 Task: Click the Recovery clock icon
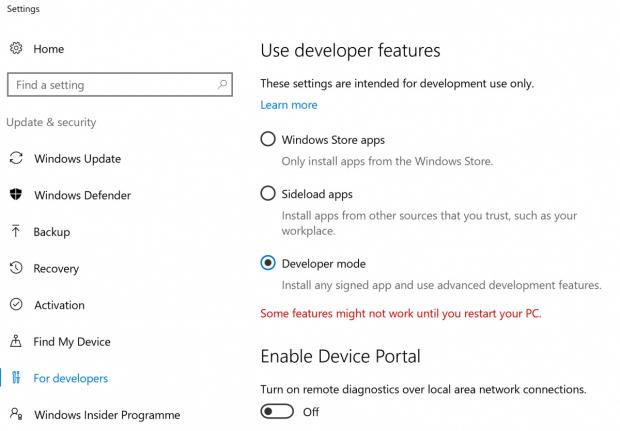click(16, 268)
